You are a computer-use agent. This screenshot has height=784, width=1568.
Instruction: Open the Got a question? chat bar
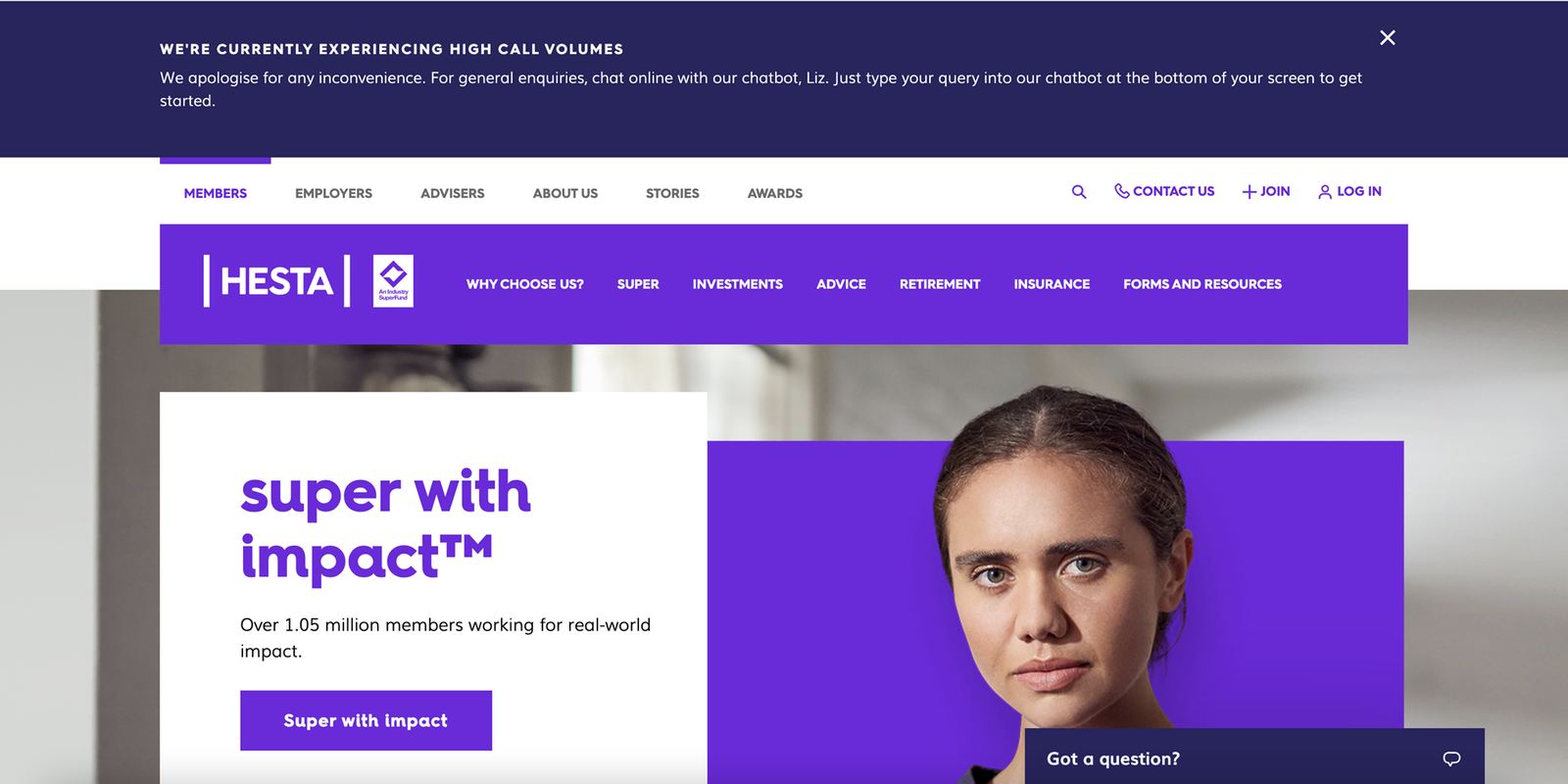[1254, 757]
